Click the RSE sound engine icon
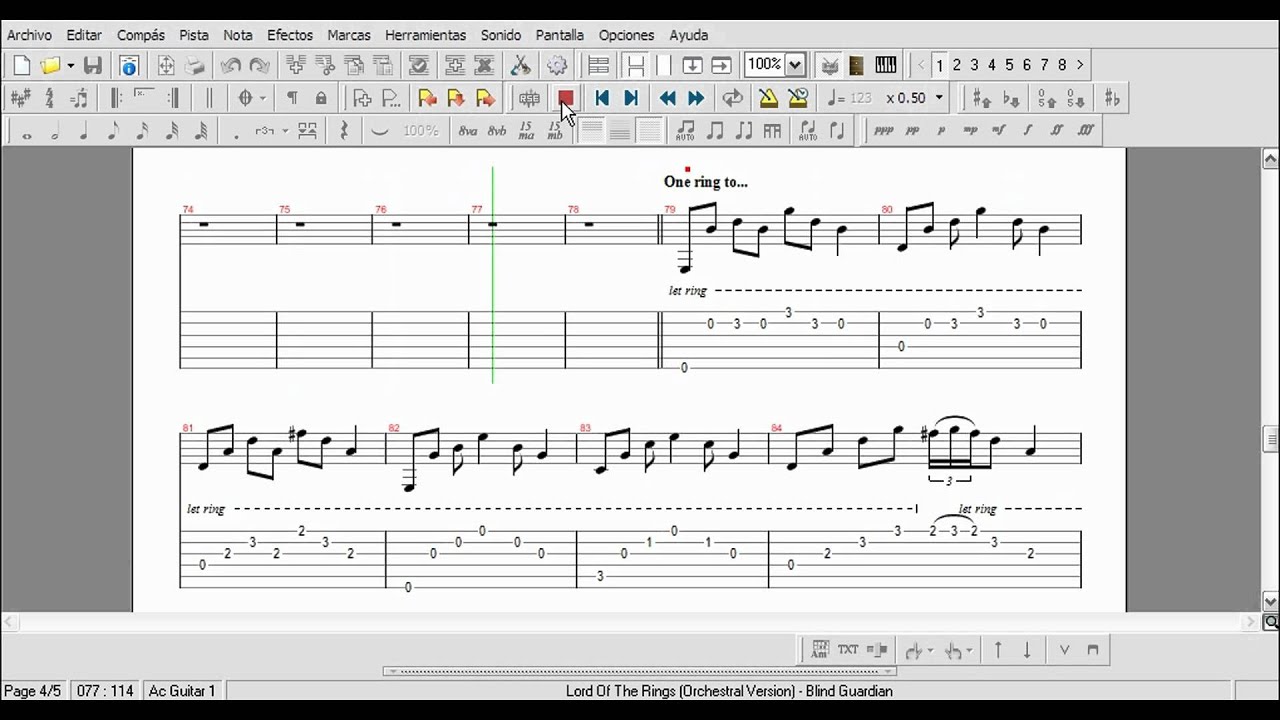1280x720 pixels. tap(529, 98)
